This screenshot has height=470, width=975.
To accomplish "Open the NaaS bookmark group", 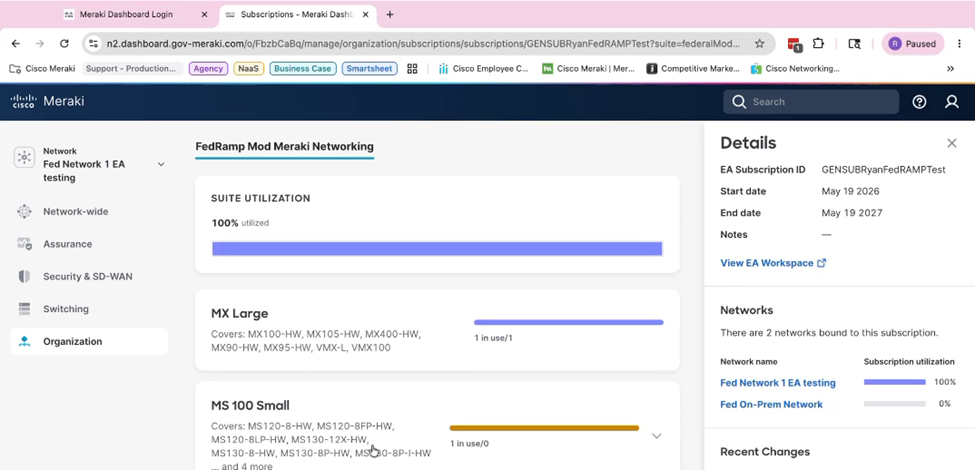I will point(249,68).
